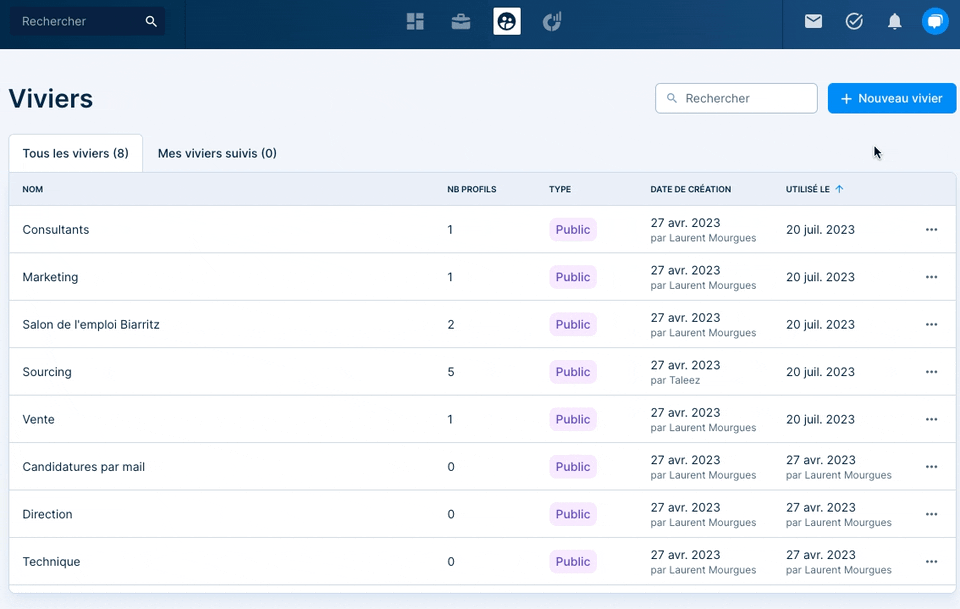Switch to Mes viviers suivis tab

tap(217, 153)
